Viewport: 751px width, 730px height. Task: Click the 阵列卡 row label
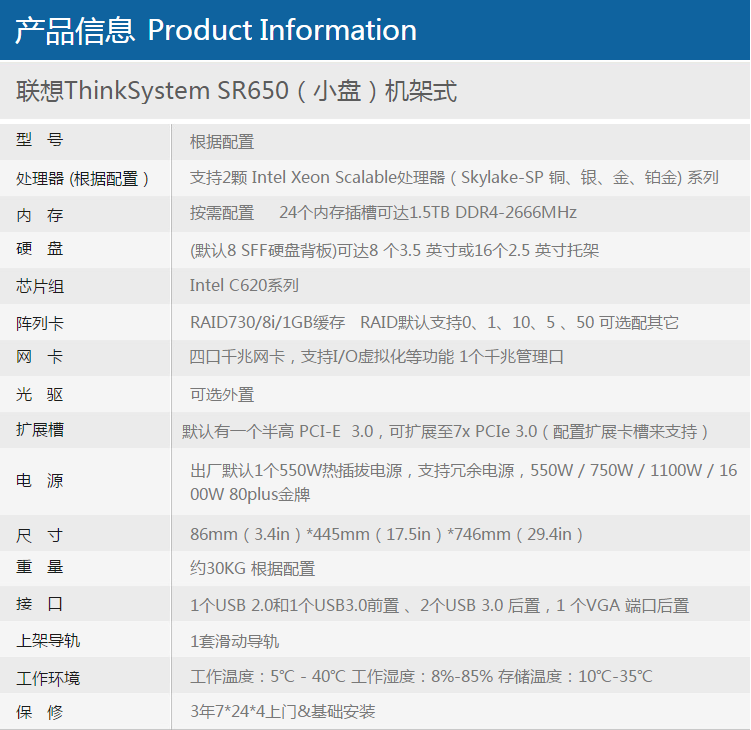tap(40, 323)
